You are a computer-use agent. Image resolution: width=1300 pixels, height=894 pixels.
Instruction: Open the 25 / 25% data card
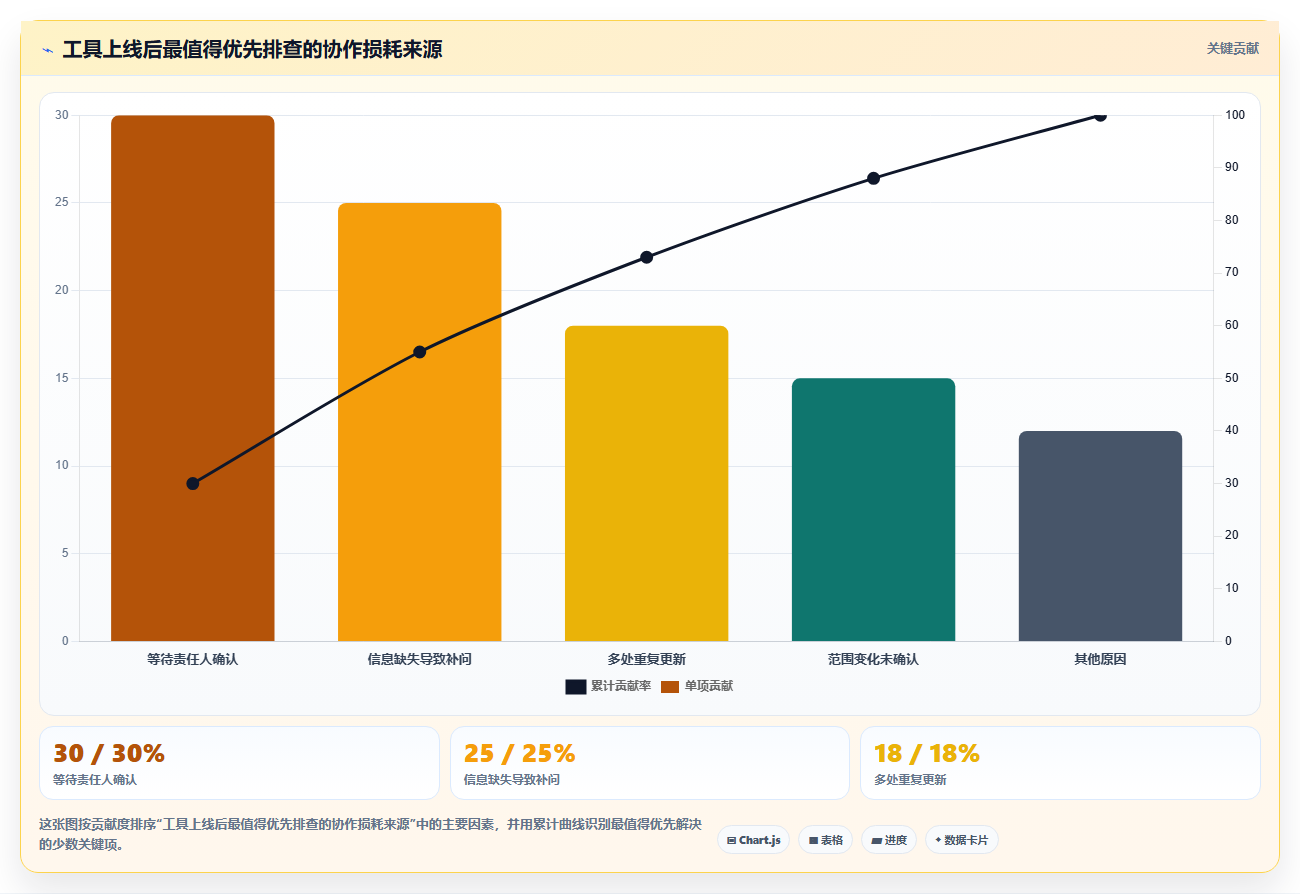[x=650, y=763]
